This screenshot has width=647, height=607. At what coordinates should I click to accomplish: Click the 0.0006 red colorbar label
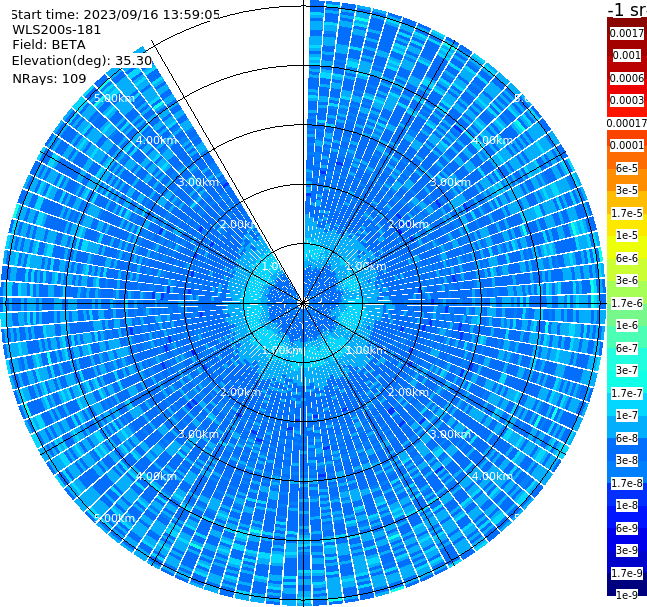(627, 78)
